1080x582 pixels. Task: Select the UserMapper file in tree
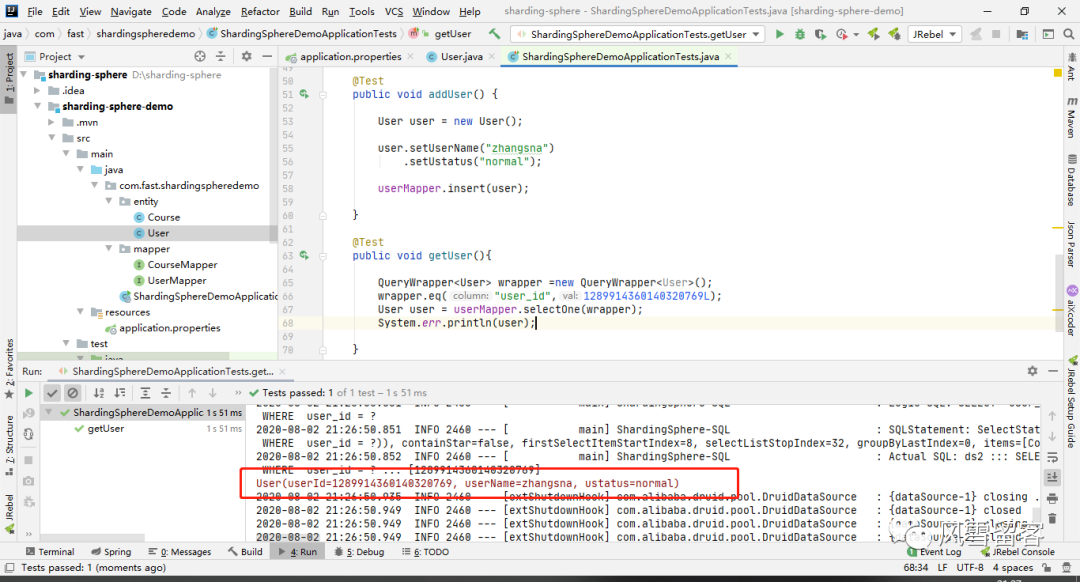(x=176, y=280)
